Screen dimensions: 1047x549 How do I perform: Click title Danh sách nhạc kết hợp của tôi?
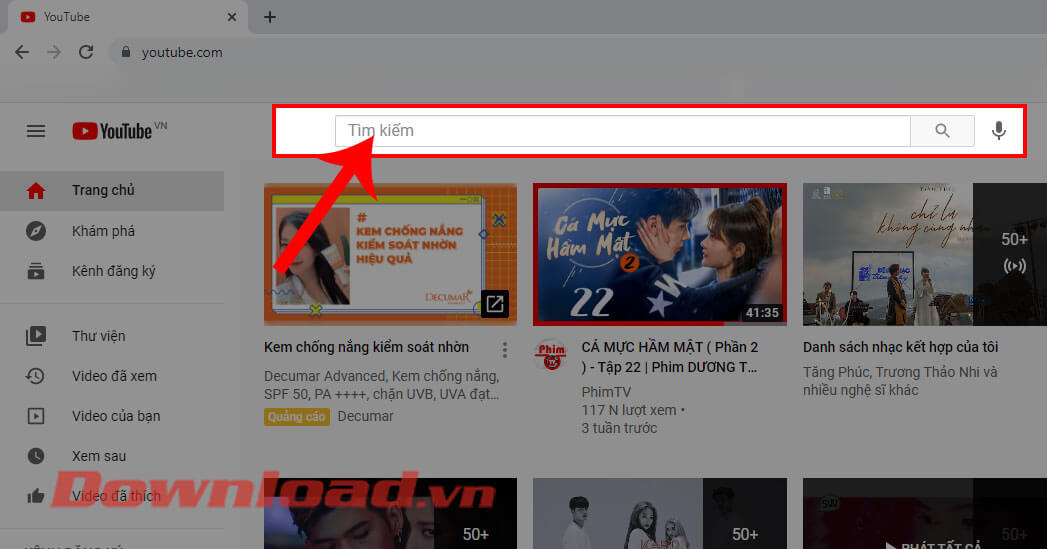click(x=901, y=347)
